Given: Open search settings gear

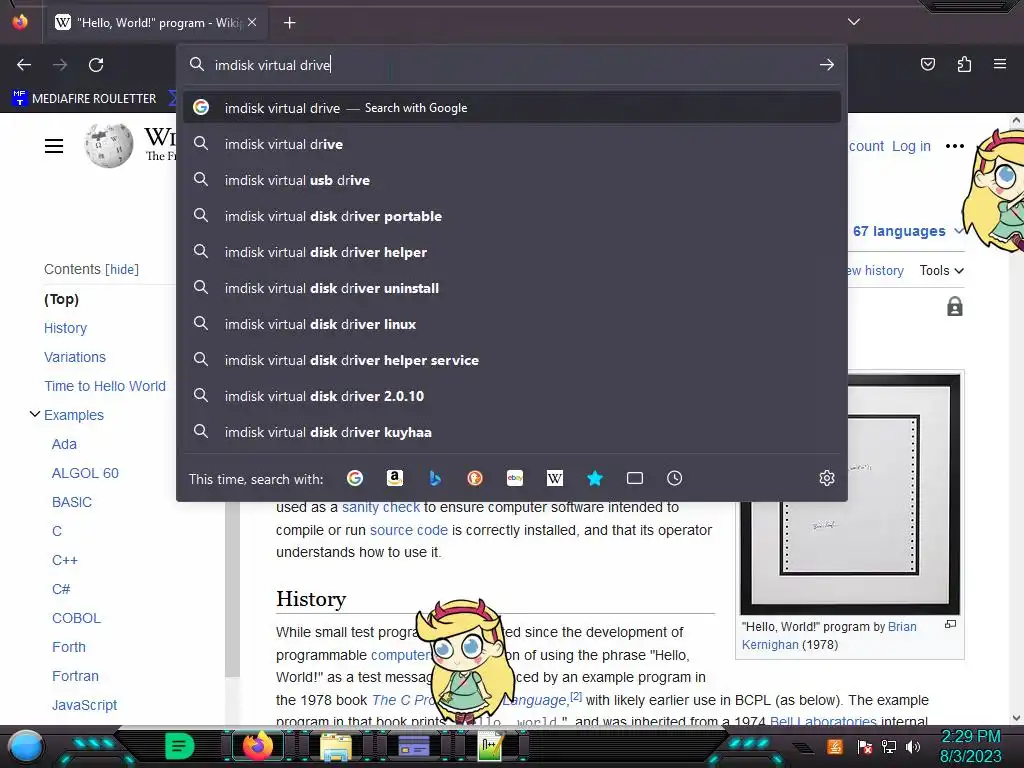Looking at the screenshot, I should pos(827,478).
